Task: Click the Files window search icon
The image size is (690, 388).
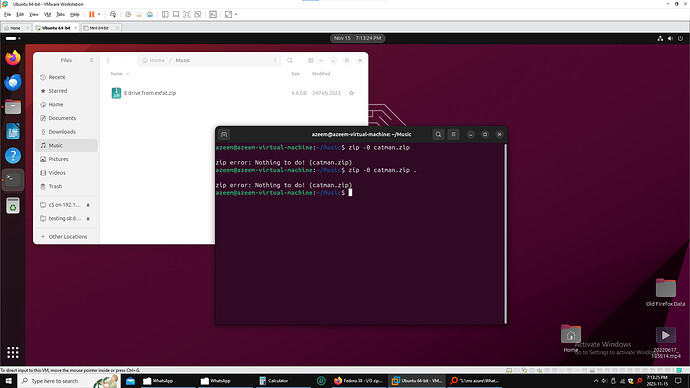Action: pyautogui.click(x=290, y=60)
